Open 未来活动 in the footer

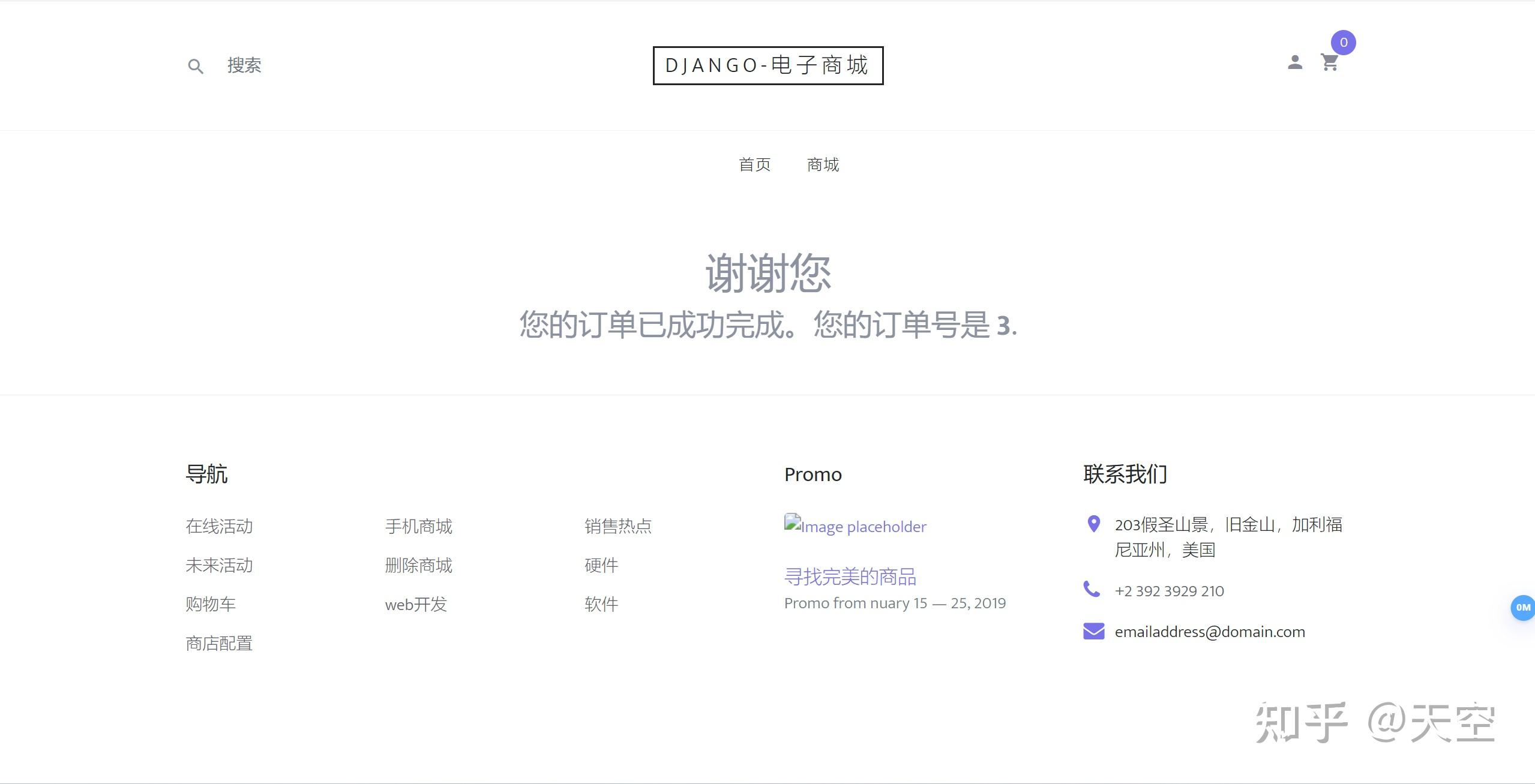click(x=219, y=565)
